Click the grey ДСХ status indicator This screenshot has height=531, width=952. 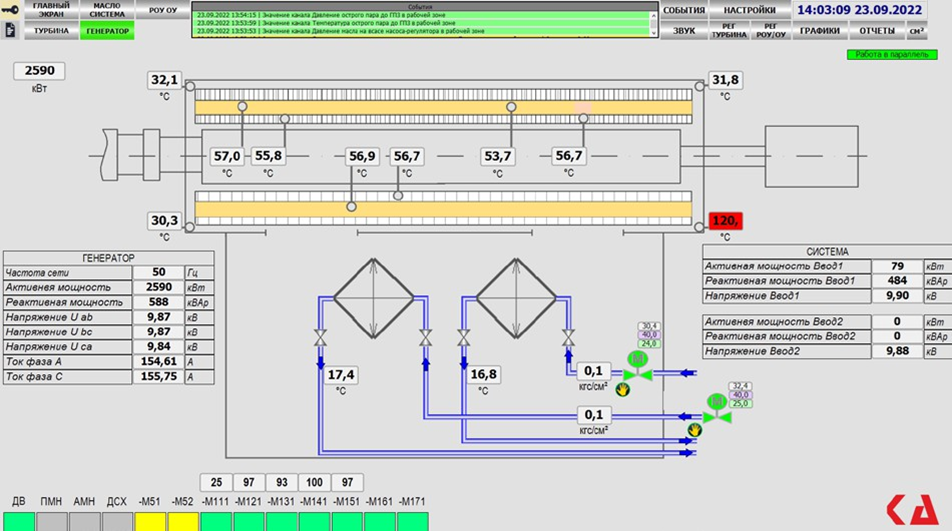click(117, 522)
